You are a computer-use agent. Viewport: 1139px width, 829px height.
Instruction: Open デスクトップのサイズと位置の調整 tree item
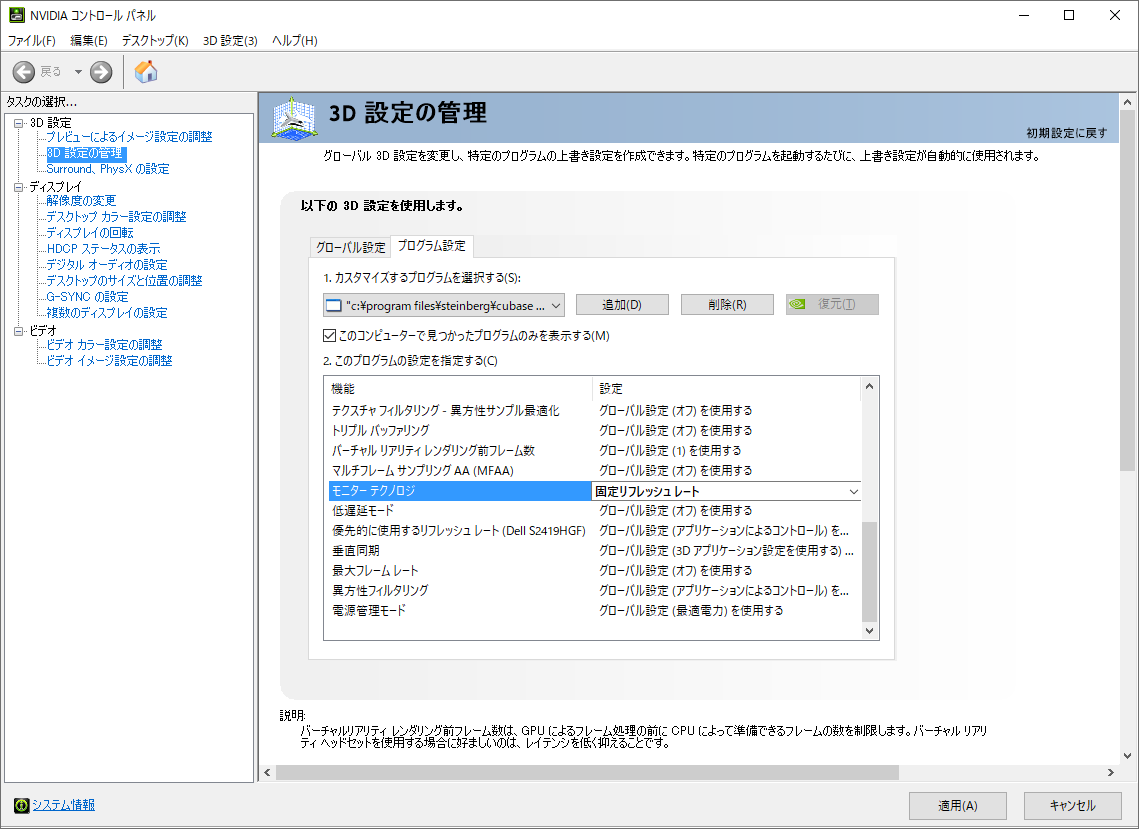[124, 280]
